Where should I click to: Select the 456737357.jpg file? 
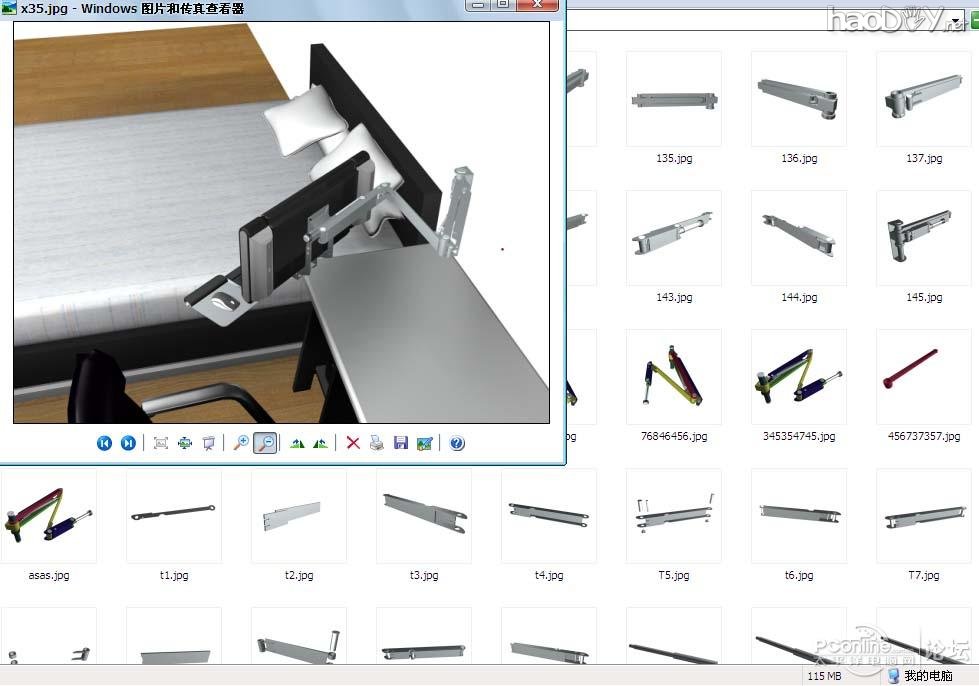(x=923, y=378)
